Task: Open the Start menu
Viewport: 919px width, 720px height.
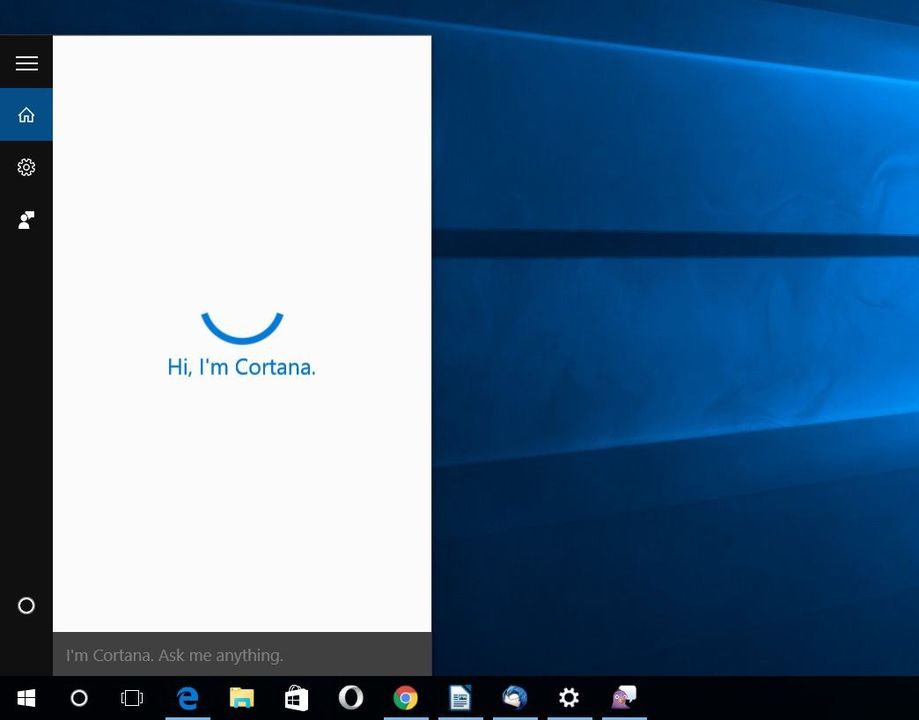Action: tap(25, 697)
